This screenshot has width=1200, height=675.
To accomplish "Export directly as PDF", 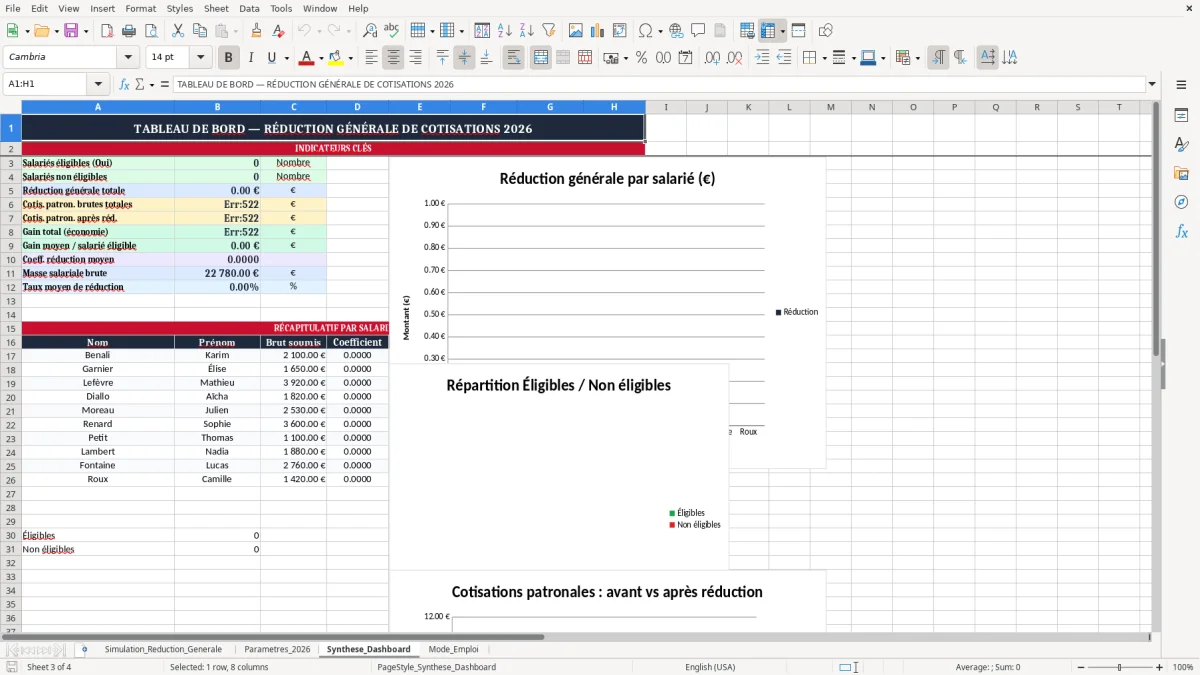I will 107,31.
